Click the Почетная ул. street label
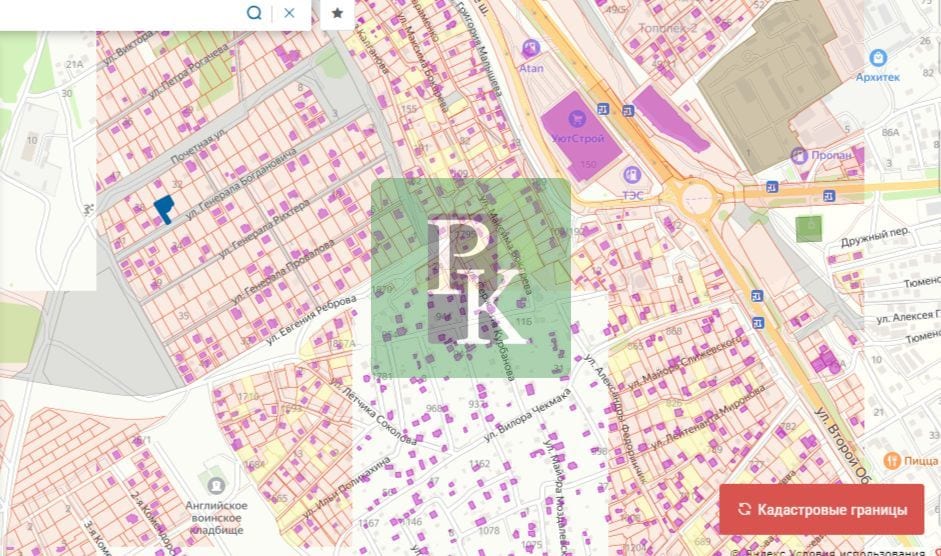Screen dimensions: 941x556 [199, 147]
